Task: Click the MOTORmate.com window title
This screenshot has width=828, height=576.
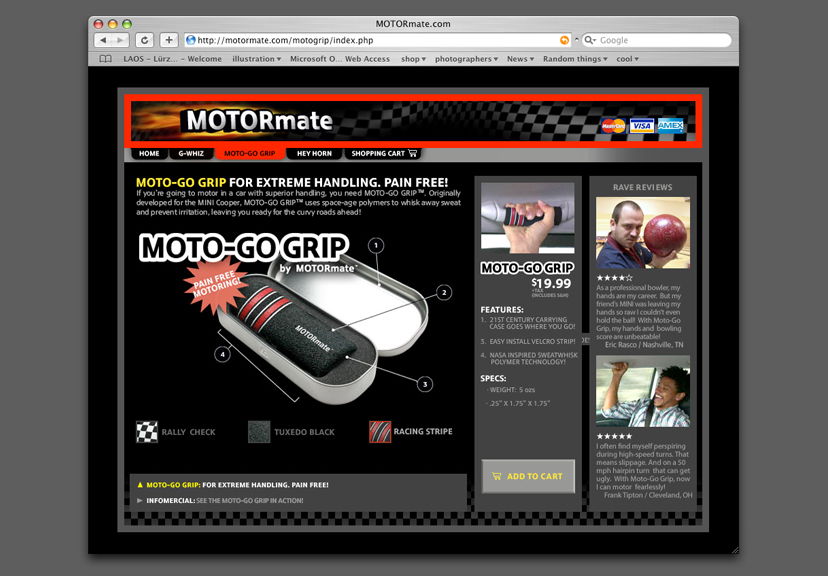Action: tap(413, 24)
